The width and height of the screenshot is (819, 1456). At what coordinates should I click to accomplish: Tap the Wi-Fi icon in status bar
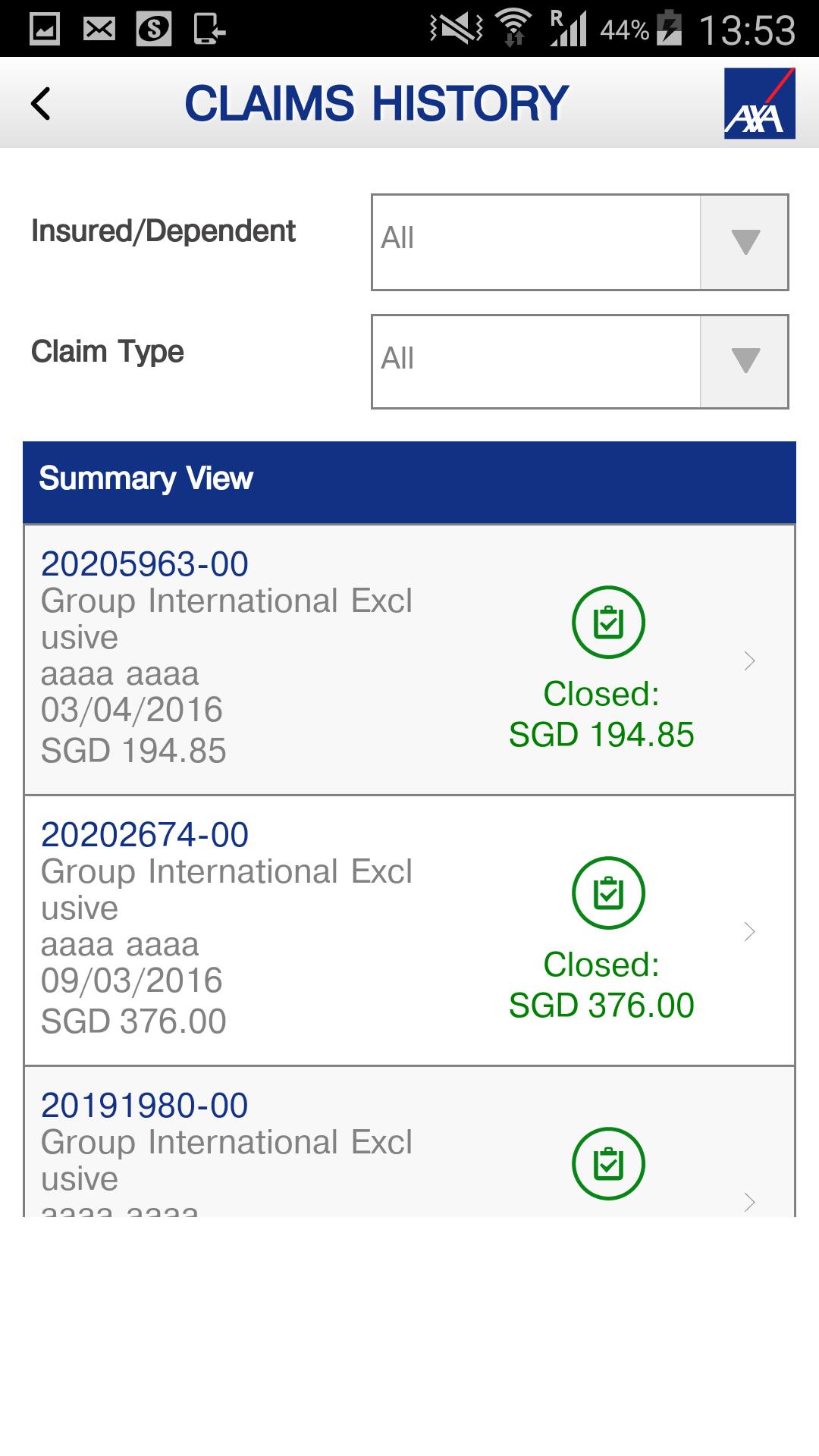pyautogui.click(x=513, y=30)
